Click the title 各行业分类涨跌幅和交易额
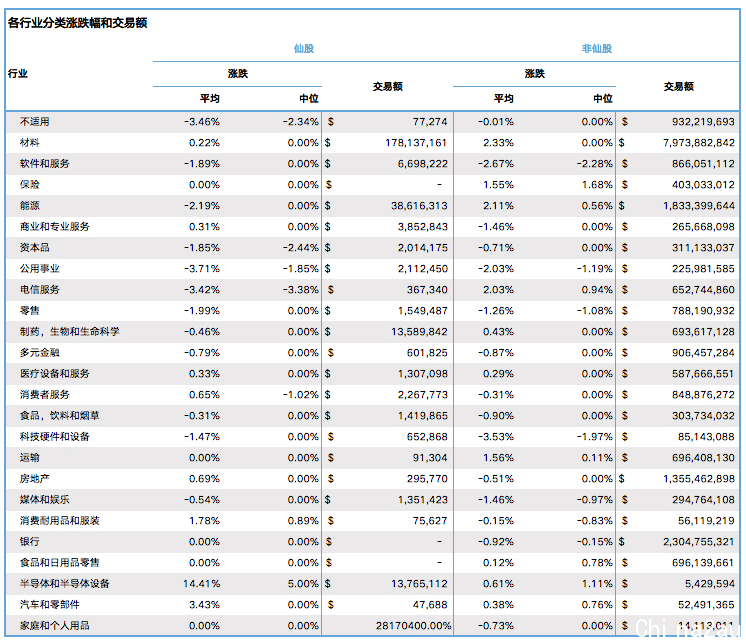Screen dimensions: 746x641 tap(78, 22)
